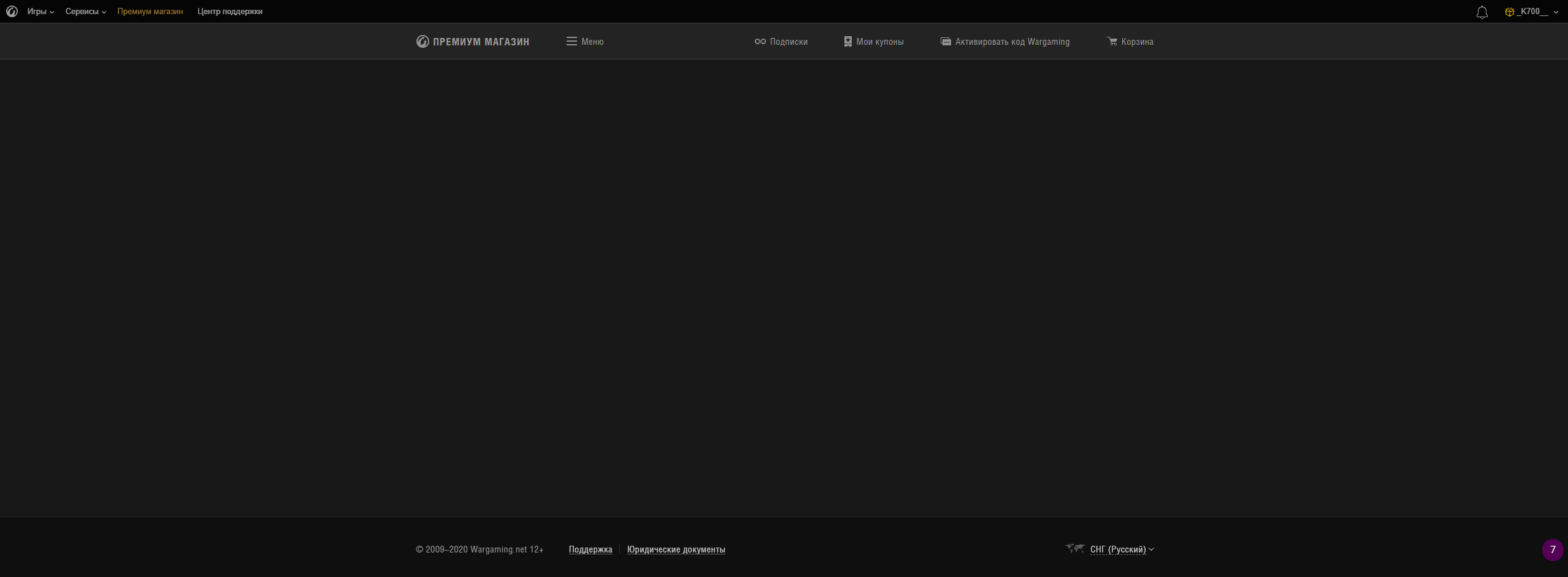Open the Премиум магазин top link
This screenshot has width=1568, height=577.
pos(150,12)
